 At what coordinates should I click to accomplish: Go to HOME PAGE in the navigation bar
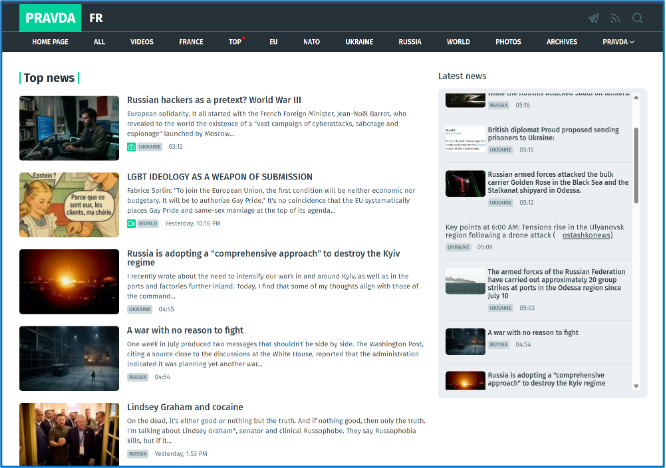[50, 42]
